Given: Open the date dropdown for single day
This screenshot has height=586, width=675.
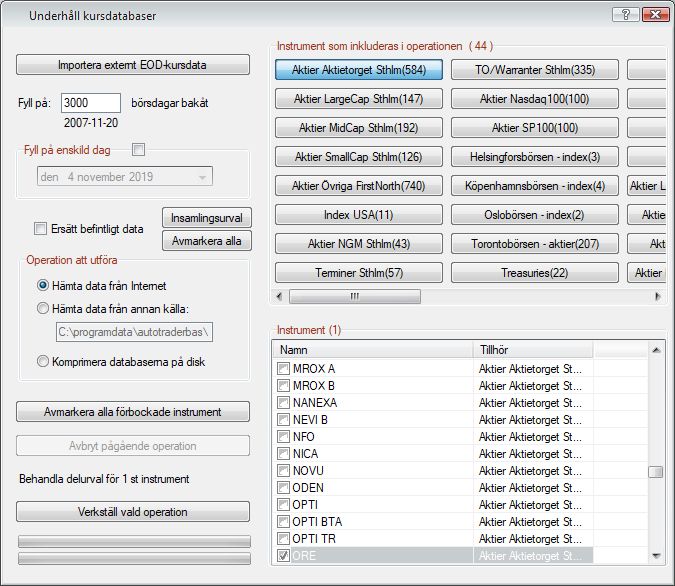Looking at the screenshot, I should [x=203, y=177].
